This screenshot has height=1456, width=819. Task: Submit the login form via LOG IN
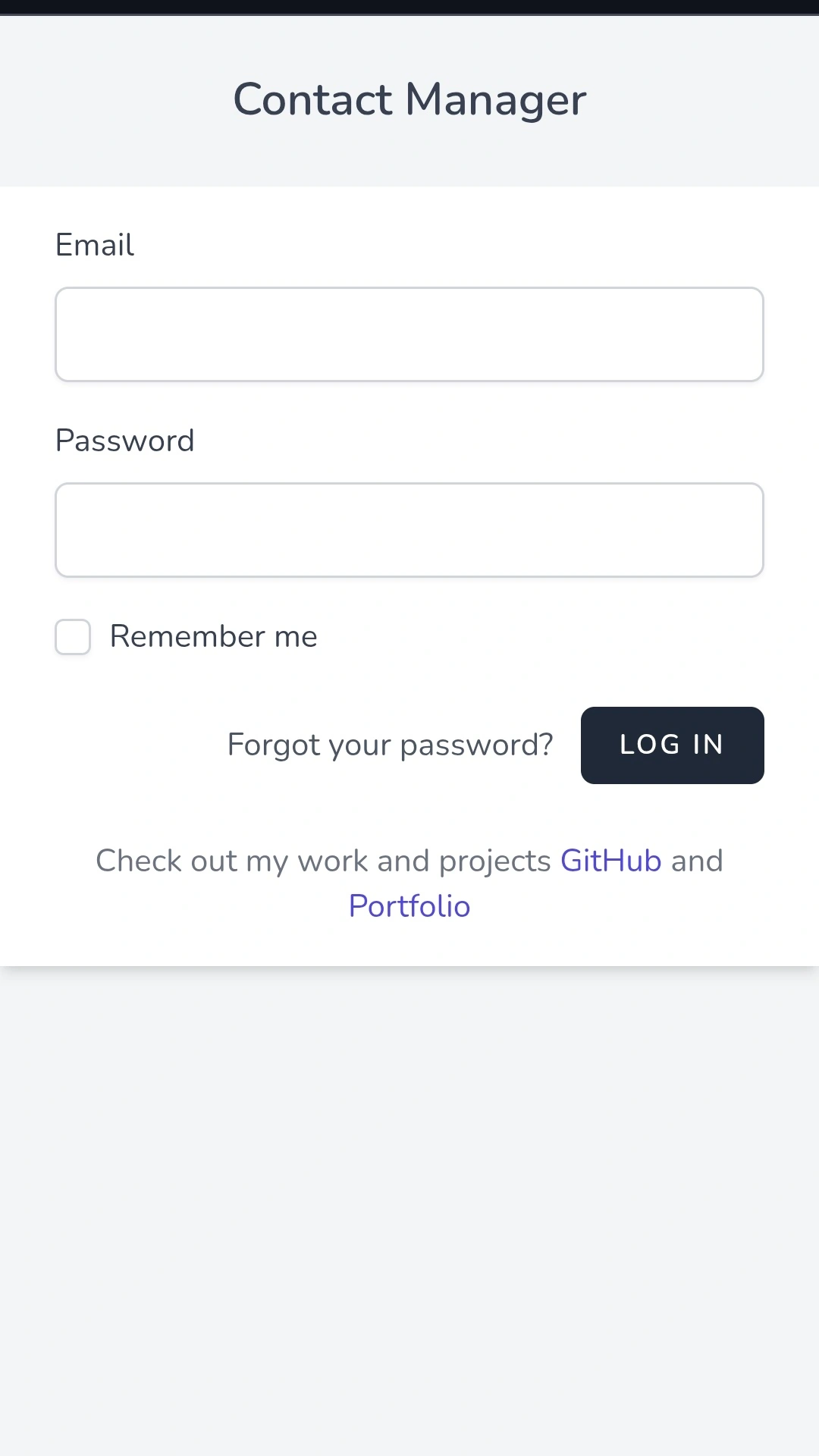coord(672,745)
